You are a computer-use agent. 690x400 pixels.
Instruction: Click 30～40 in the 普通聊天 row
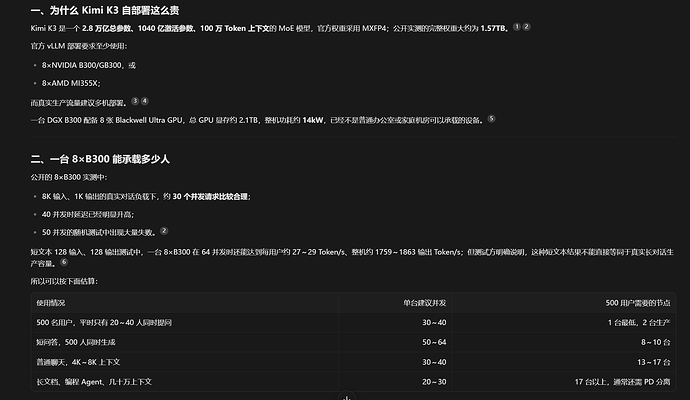click(434, 362)
